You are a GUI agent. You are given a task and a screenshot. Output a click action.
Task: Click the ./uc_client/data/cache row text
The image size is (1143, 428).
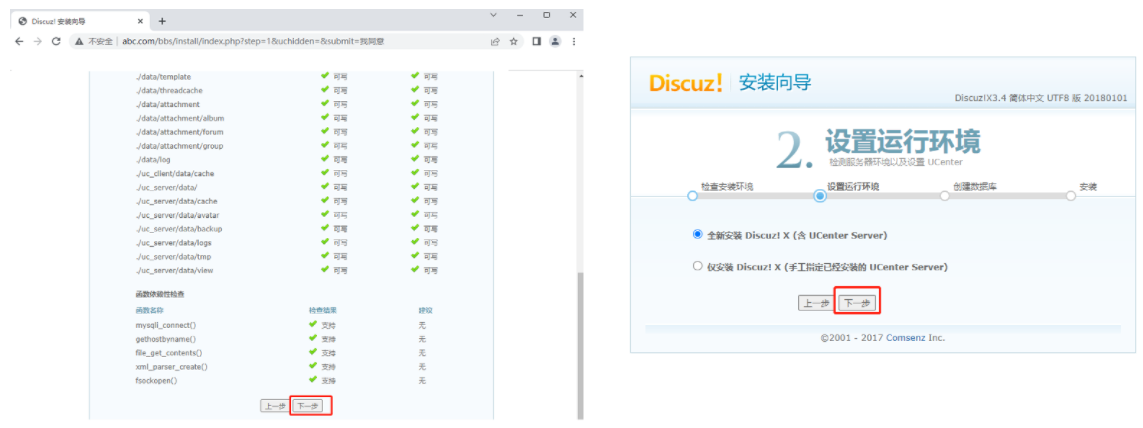[175, 174]
